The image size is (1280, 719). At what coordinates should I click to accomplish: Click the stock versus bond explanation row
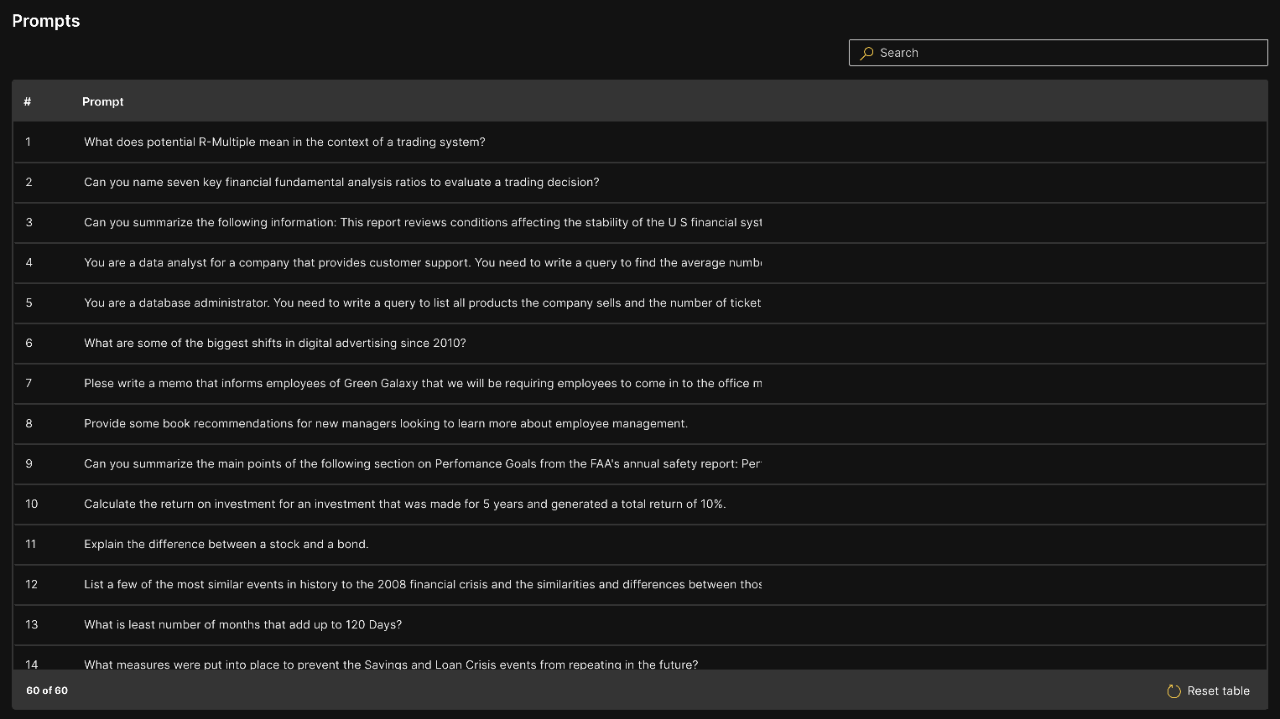(226, 544)
